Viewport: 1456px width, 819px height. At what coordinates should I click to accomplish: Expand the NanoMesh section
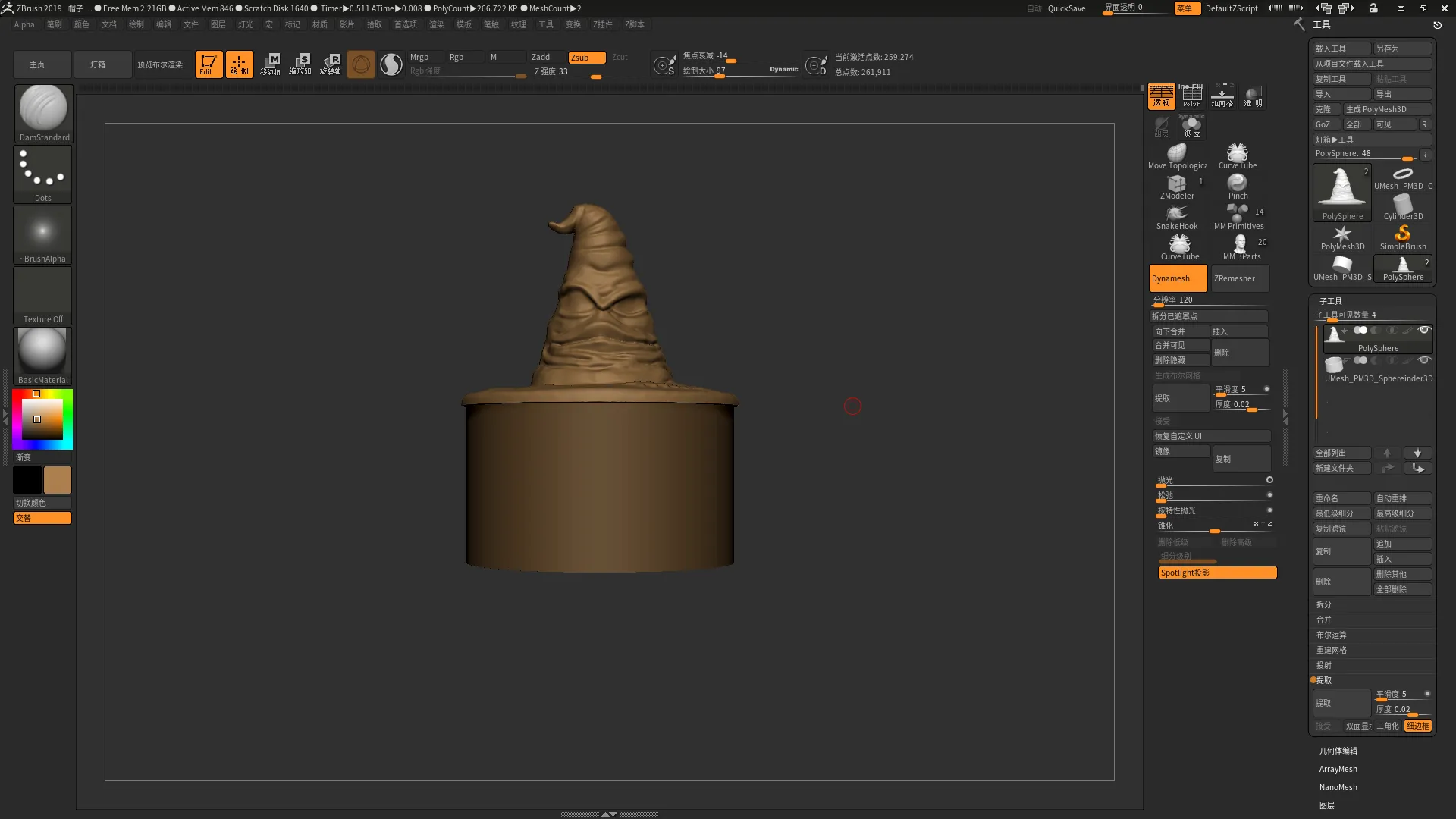pos(1338,787)
